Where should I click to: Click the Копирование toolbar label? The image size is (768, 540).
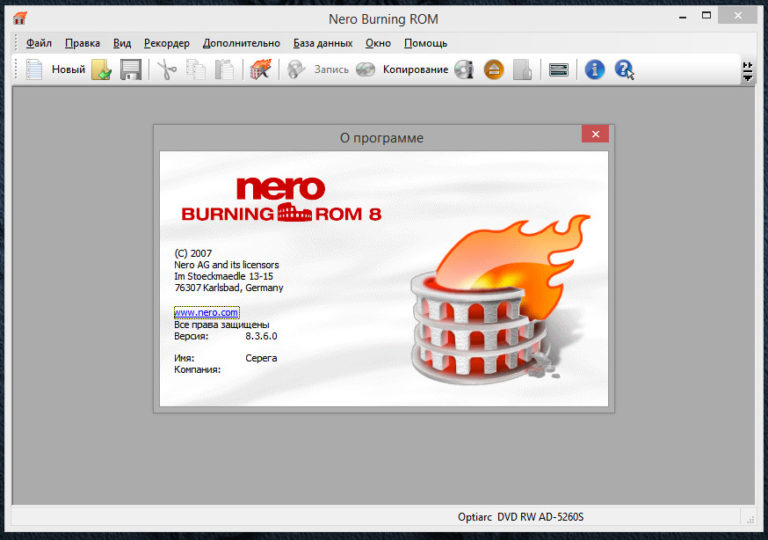(x=415, y=70)
